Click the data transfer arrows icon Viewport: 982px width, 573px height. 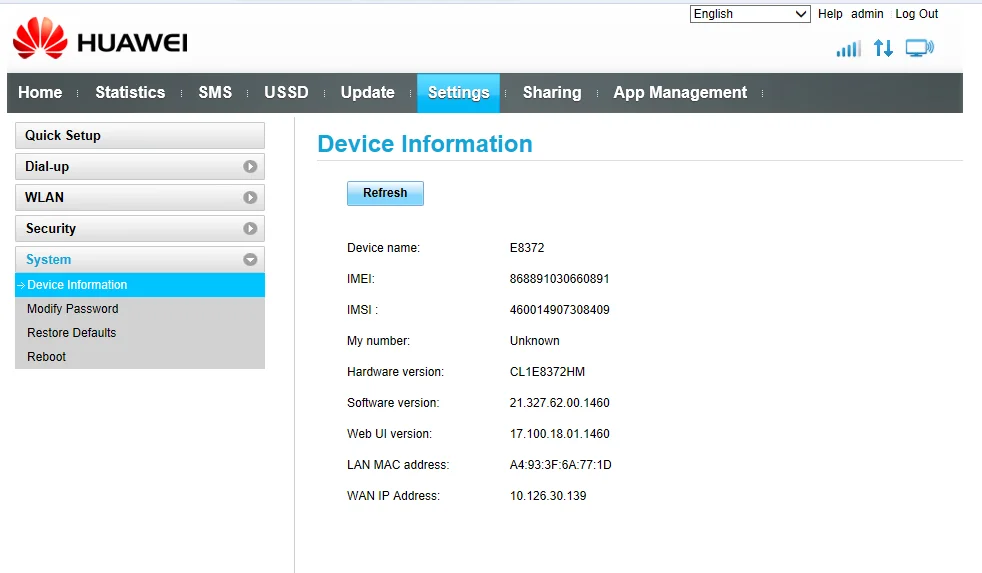tap(883, 48)
